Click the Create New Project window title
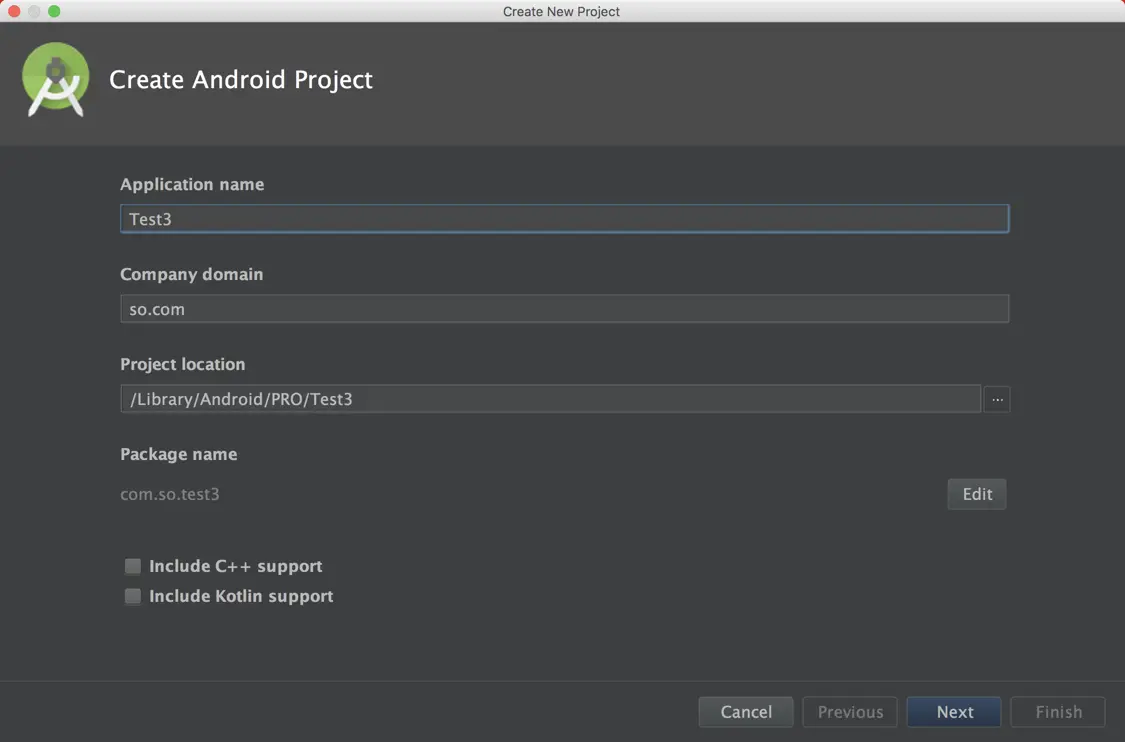The height and width of the screenshot is (742, 1125). pyautogui.click(x=561, y=11)
